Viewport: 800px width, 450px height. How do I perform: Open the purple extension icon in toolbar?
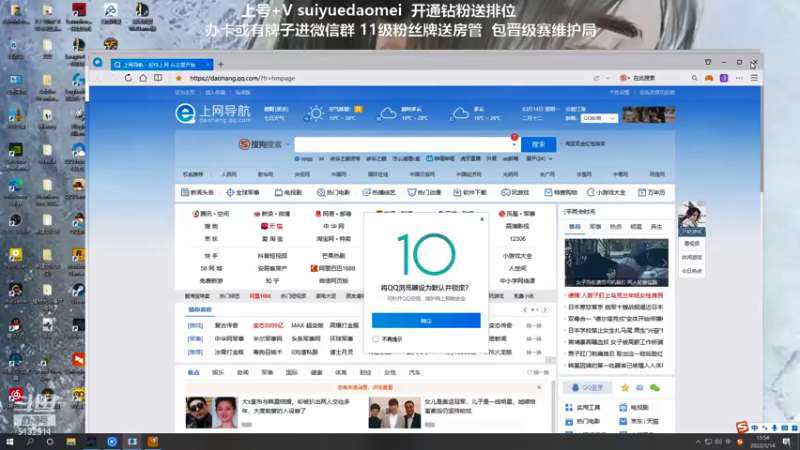tap(724, 78)
